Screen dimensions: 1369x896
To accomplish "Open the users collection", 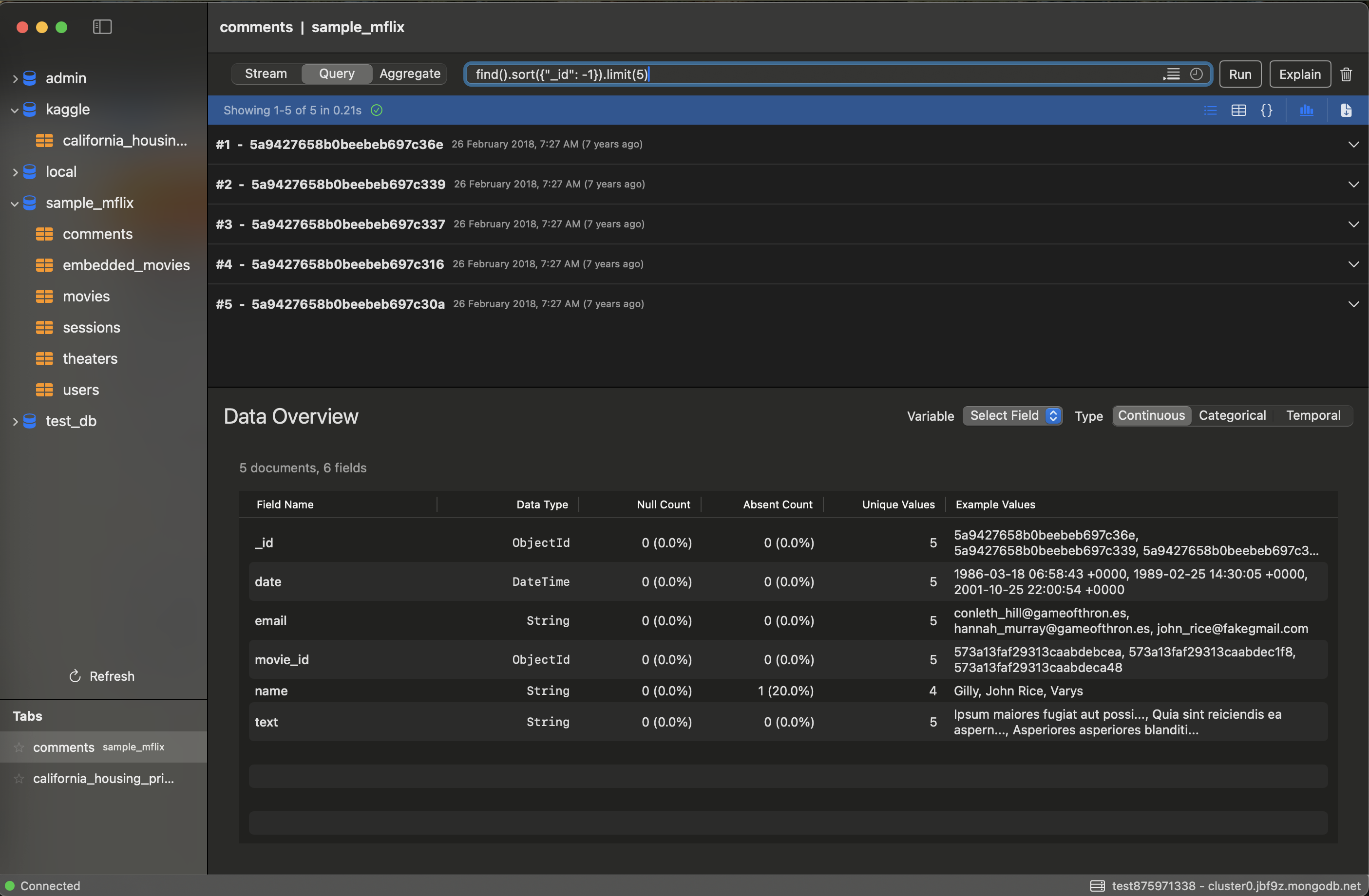I will (80, 390).
